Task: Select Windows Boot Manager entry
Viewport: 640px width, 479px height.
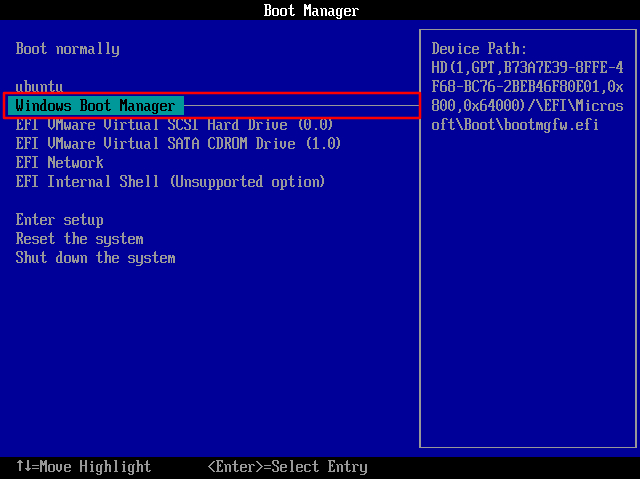Action: tap(96, 106)
